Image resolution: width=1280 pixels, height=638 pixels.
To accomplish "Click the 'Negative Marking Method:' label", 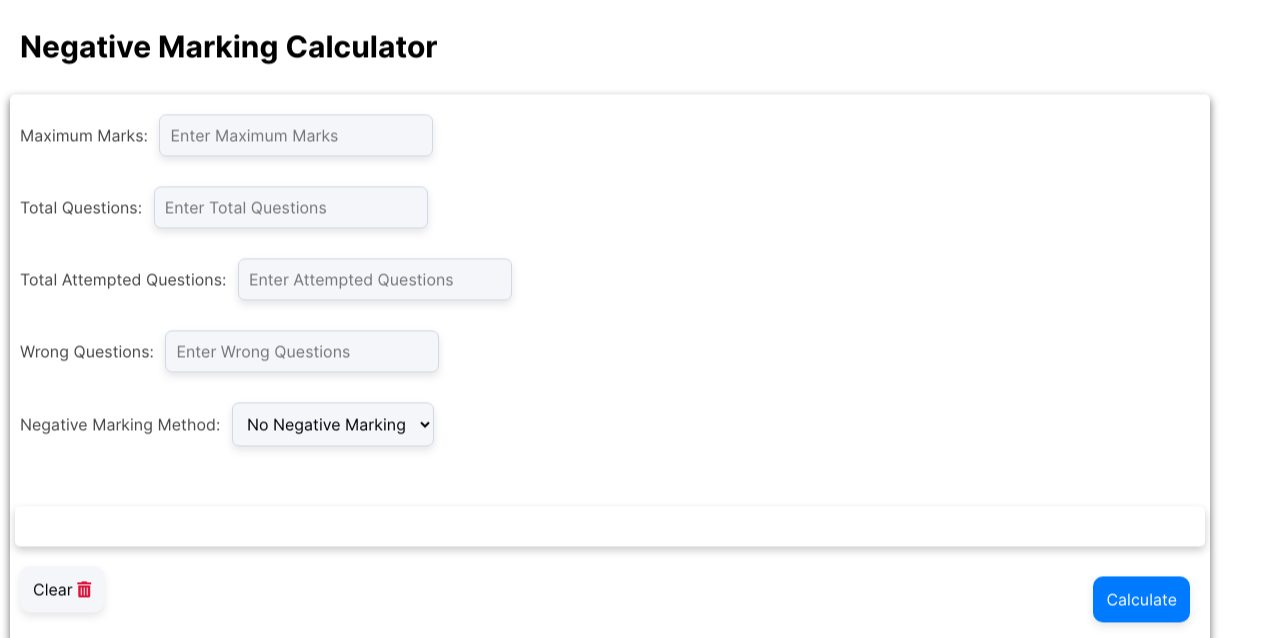I will coord(120,425).
